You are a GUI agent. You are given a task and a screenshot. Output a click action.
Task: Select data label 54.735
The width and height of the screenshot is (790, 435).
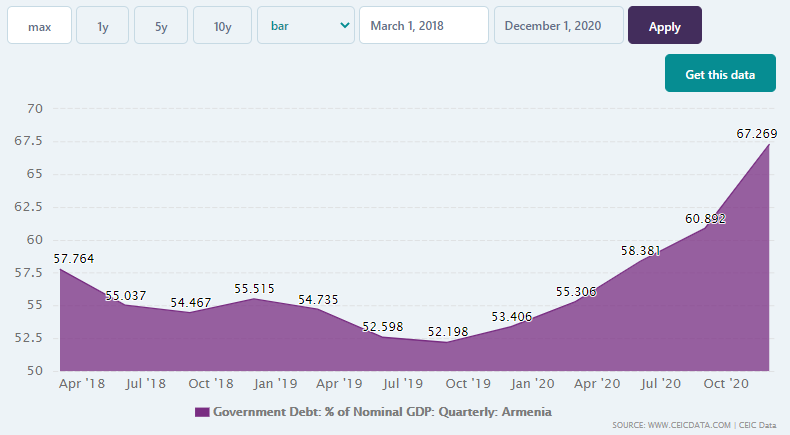[x=318, y=299]
